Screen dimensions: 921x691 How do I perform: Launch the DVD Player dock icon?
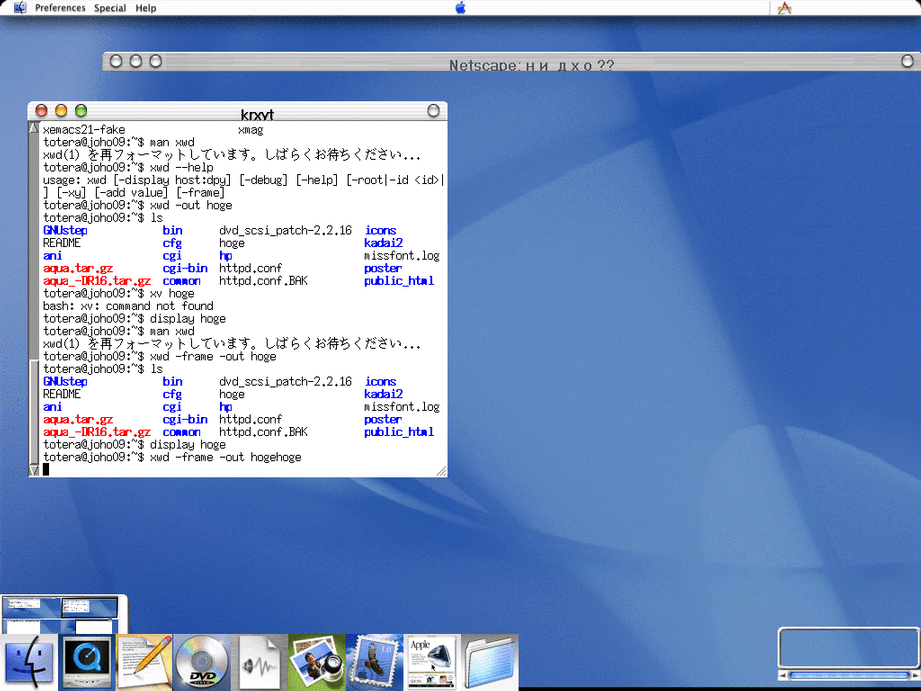click(202, 662)
